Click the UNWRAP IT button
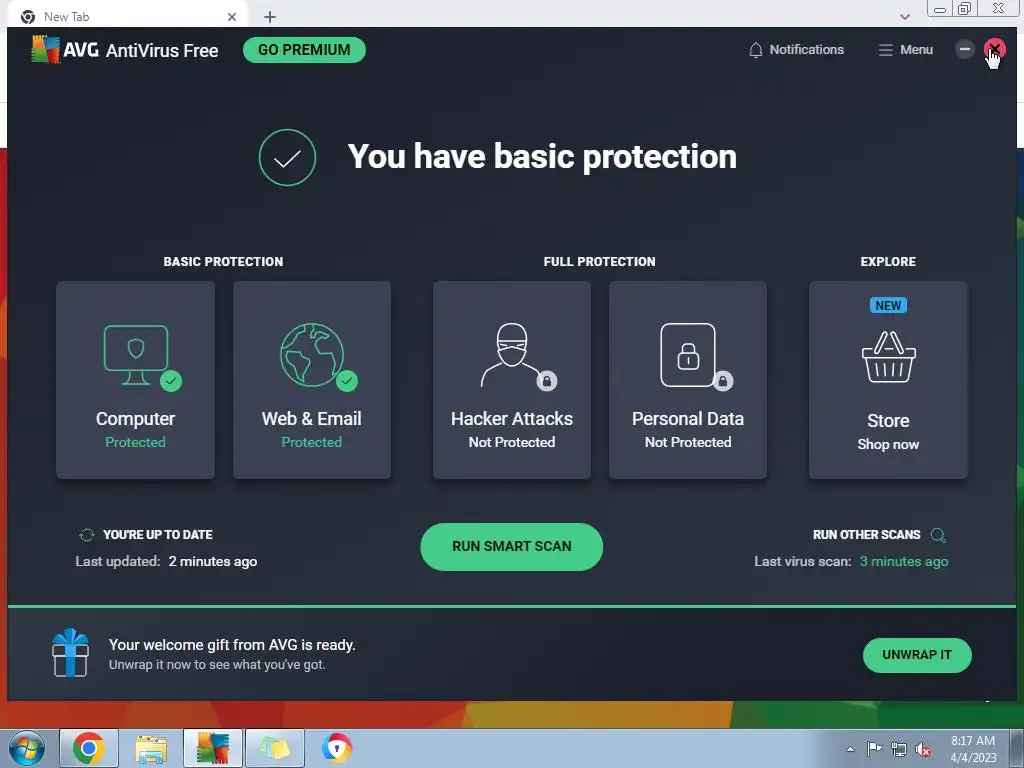 click(x=917, y=655)
